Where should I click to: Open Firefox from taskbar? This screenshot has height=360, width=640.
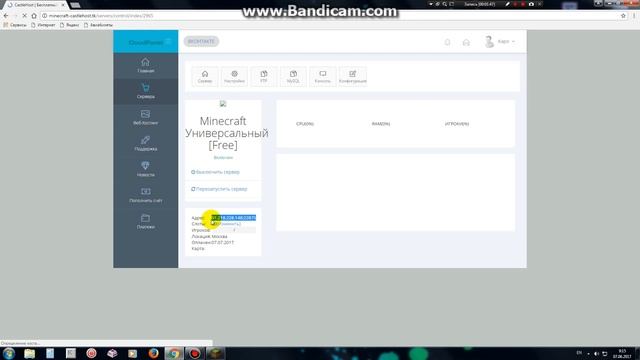[153, 353]
